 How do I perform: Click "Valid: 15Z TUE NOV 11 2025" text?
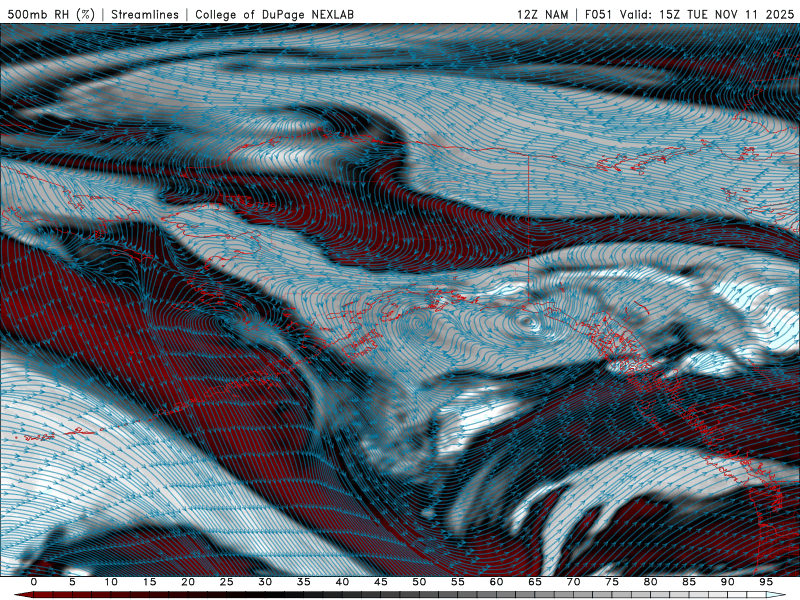coord(707,15)
